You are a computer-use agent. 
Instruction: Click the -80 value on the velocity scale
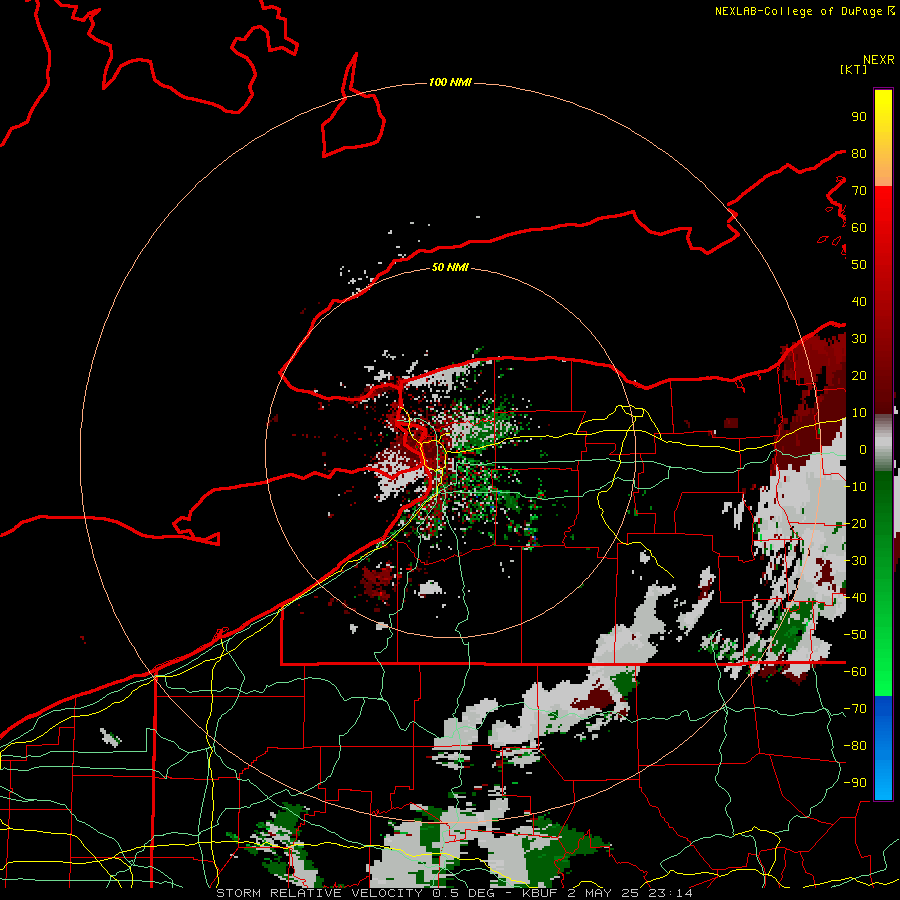(855, 745)
